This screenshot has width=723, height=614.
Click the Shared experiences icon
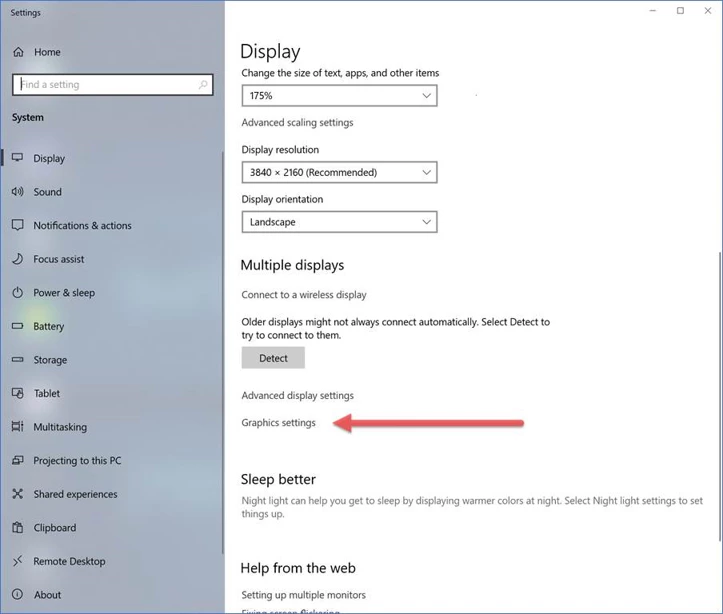tap(18, 494)
